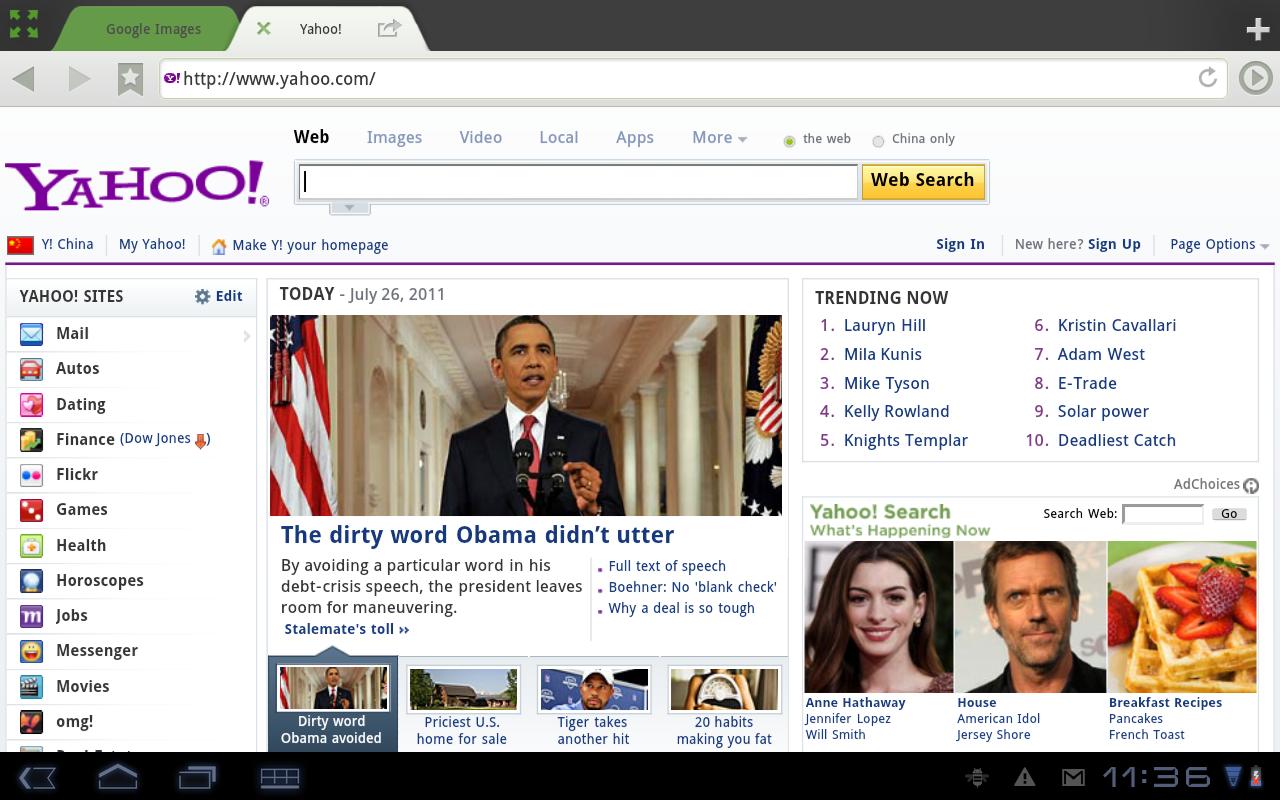Select 'the web' radio button

pyautogui.click(x=789, y=140)
